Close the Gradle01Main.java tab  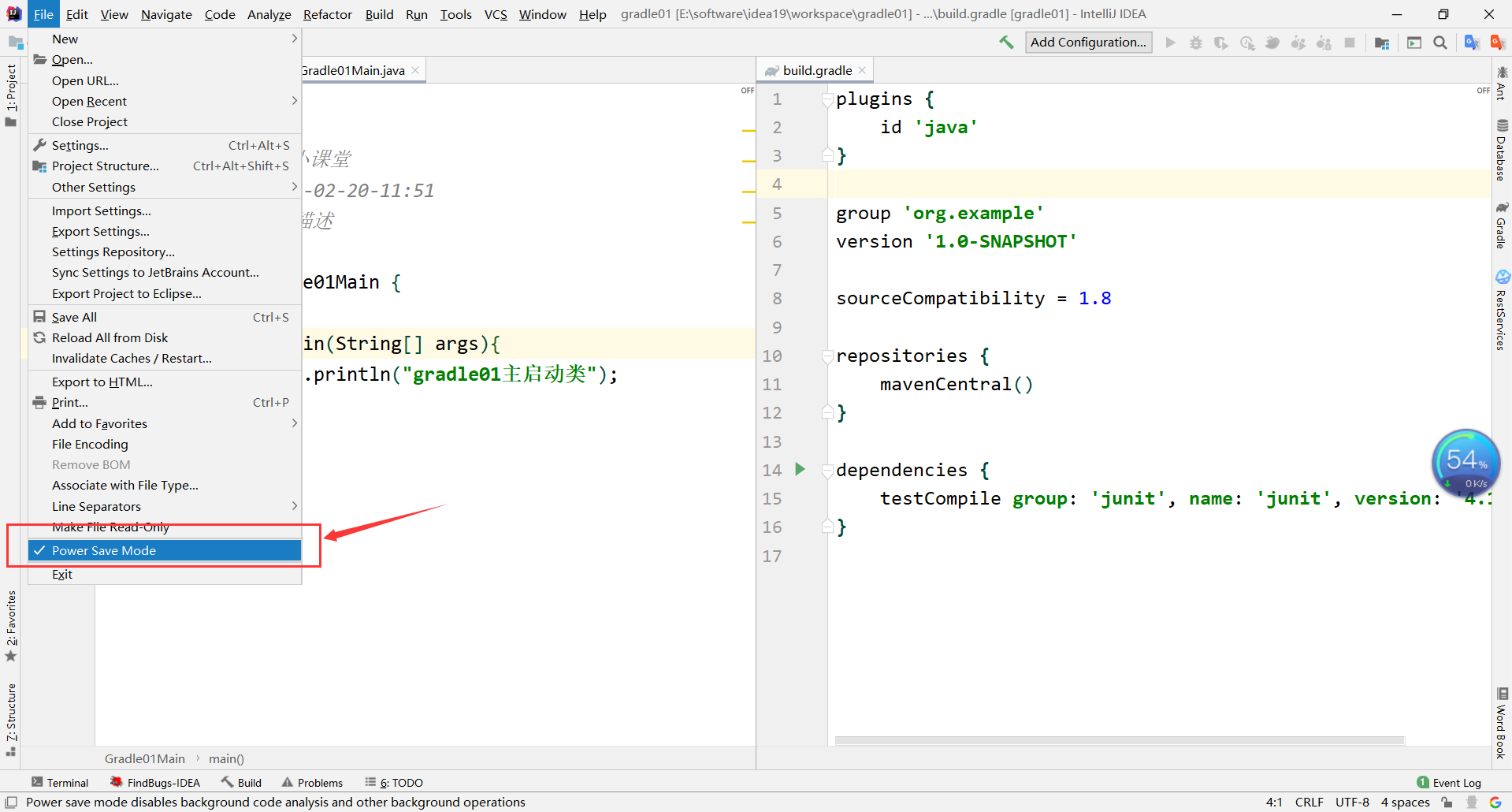(415, 70)
